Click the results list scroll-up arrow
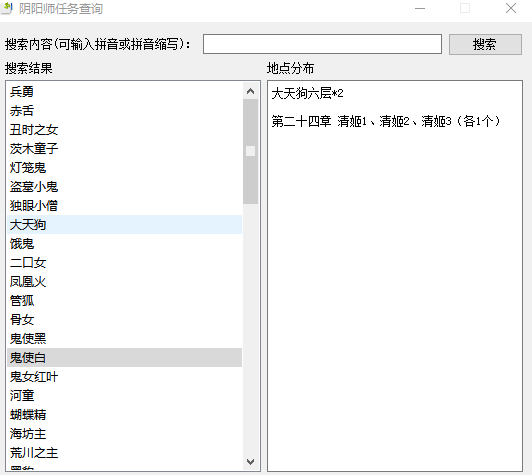This screenshot has height=475, width=532. click(251, 91)
